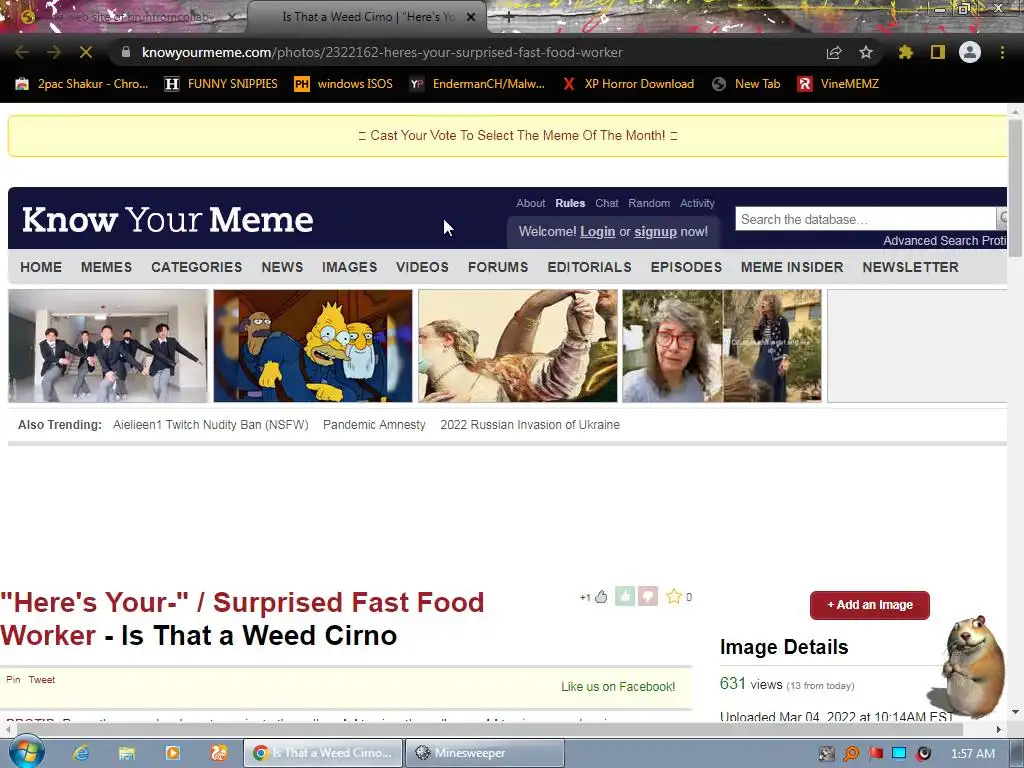Image resolution: width=1024 pixels, height=768 pixels.
Task: Open Aielieen1 Twitch Nudity Ban trending link
Action: coord(210,424)
